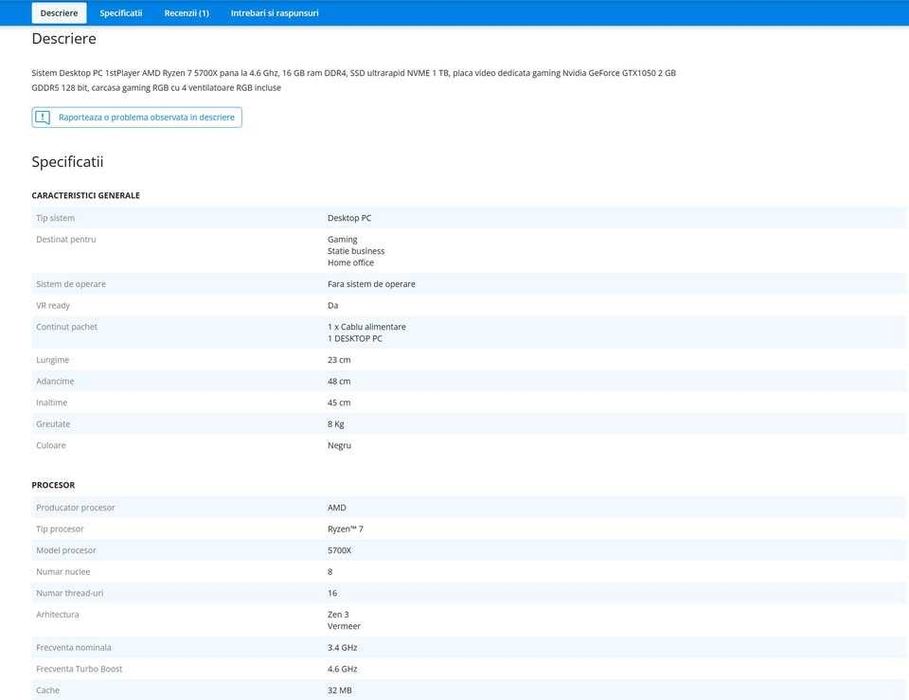Click the Frecventa Turbo Boost label
This screenshot has height=700, width=909.
[x=79, y=670]
